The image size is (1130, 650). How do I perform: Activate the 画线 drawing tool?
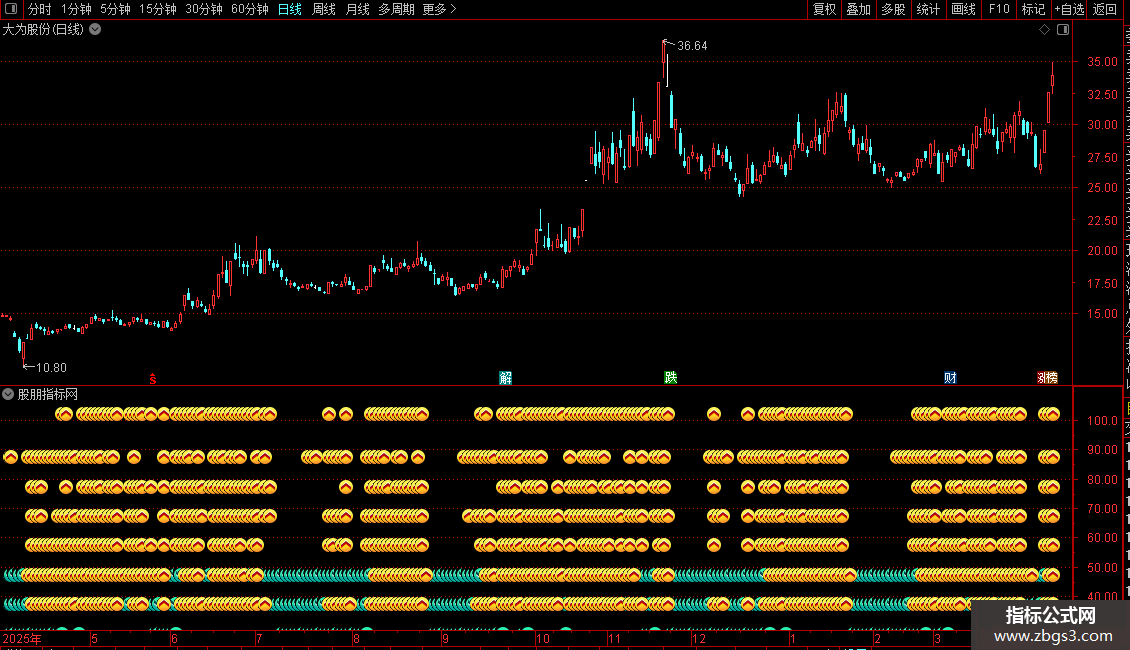[x=963, y=9]
